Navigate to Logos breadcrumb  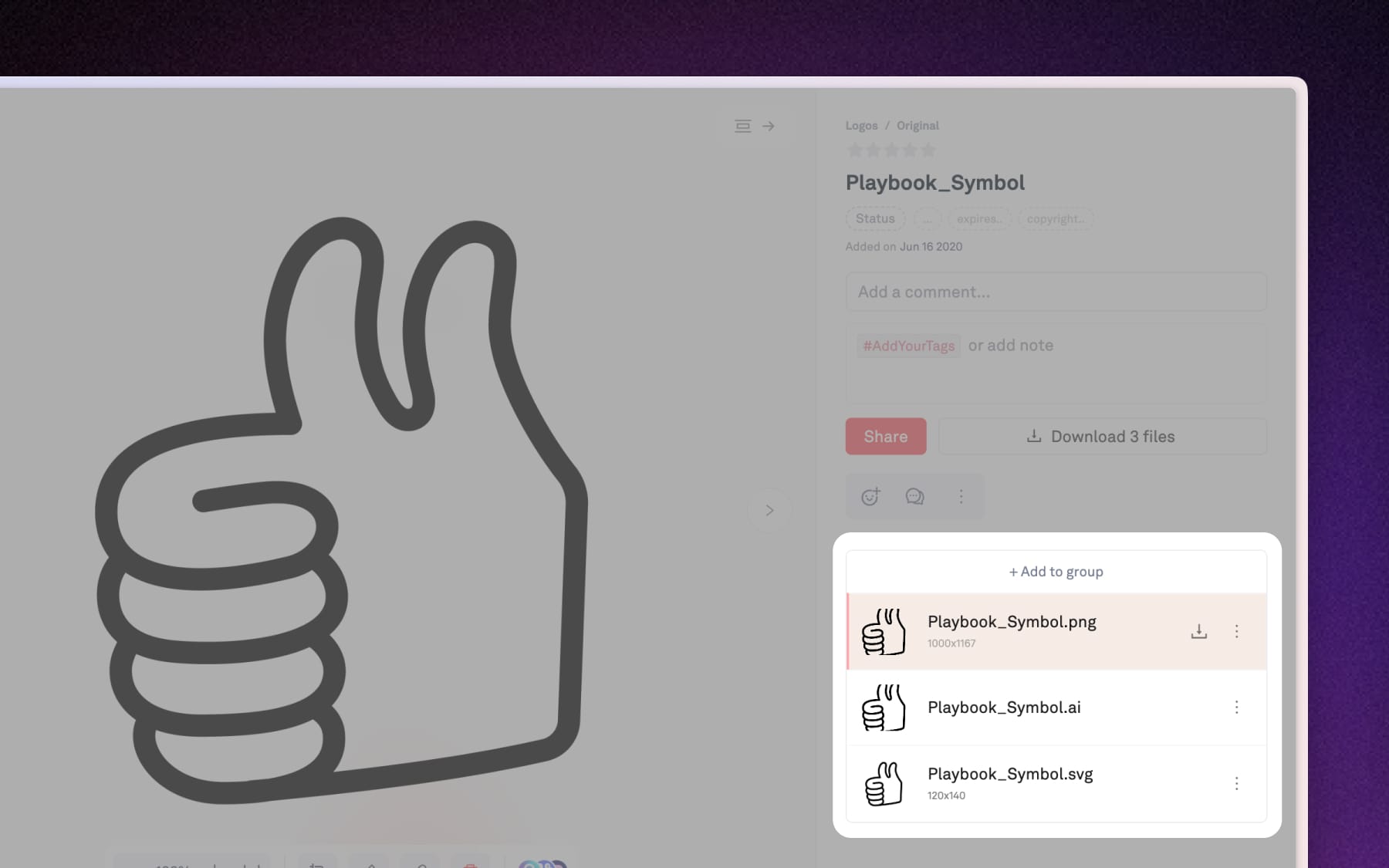click(861, 126)
